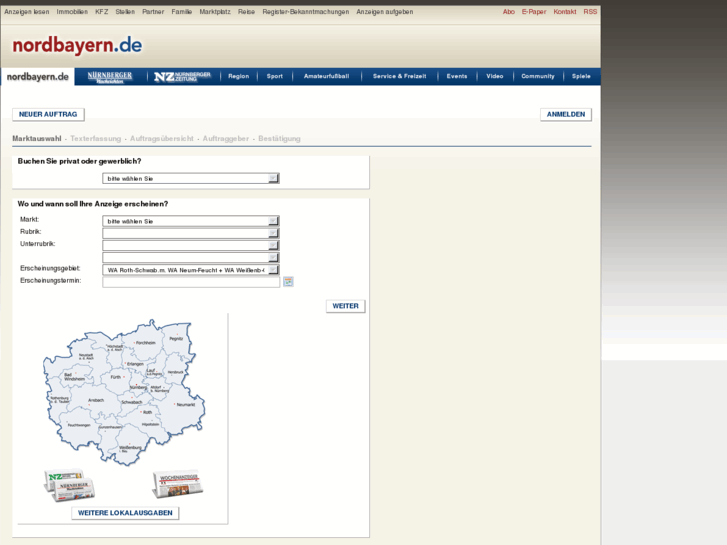The image size is (727, 545).
Task: Click Pegnitz on the region map
Action: pos(176,339)
